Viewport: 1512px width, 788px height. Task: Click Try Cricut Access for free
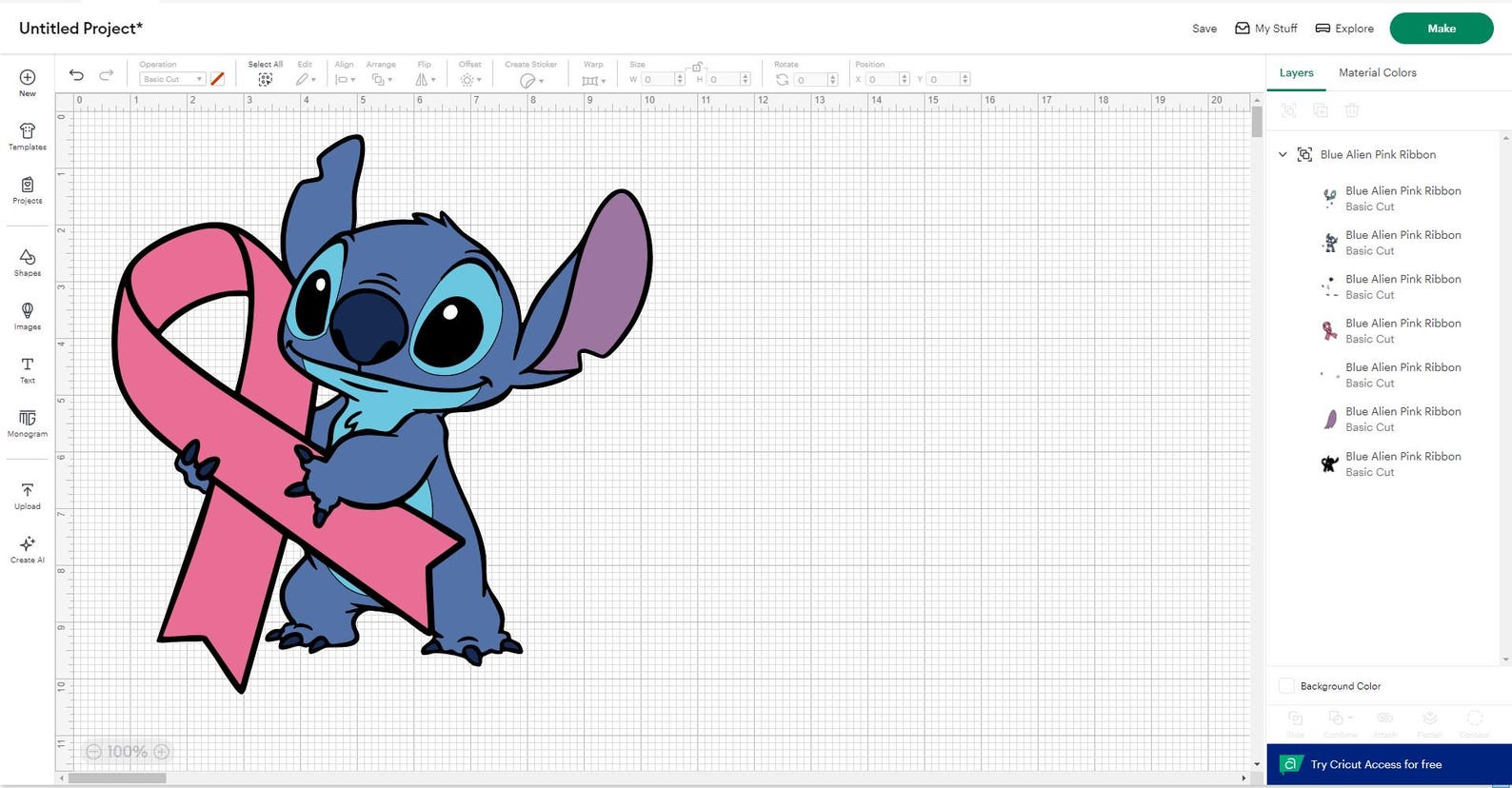point(1389,764)
